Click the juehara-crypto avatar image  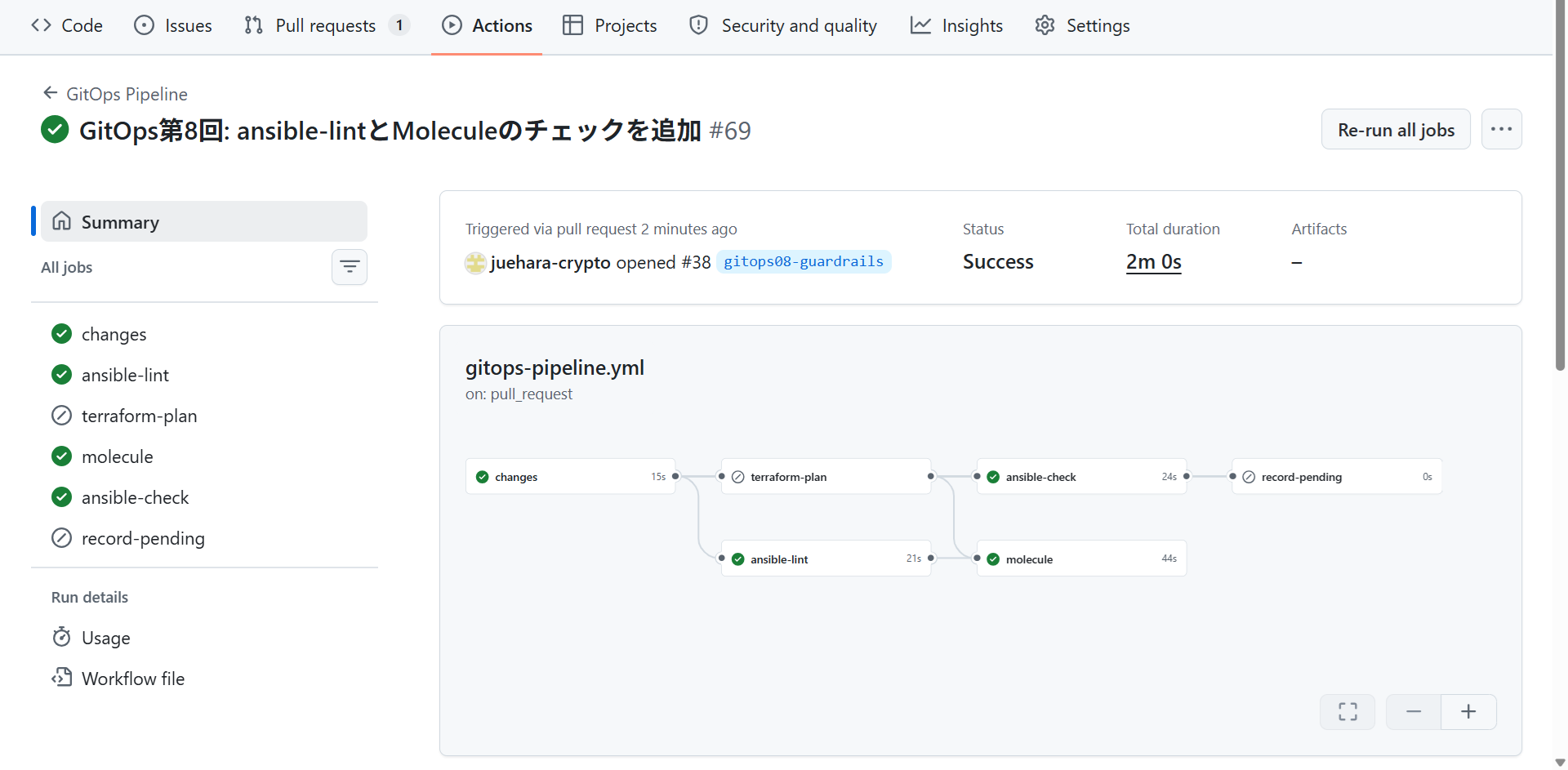tap(475, 263)
